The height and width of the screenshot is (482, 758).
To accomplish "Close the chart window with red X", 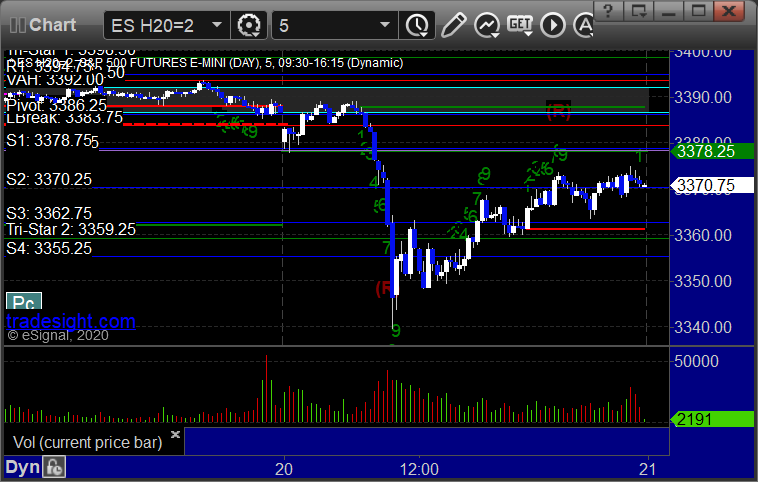I will [729, 11].
